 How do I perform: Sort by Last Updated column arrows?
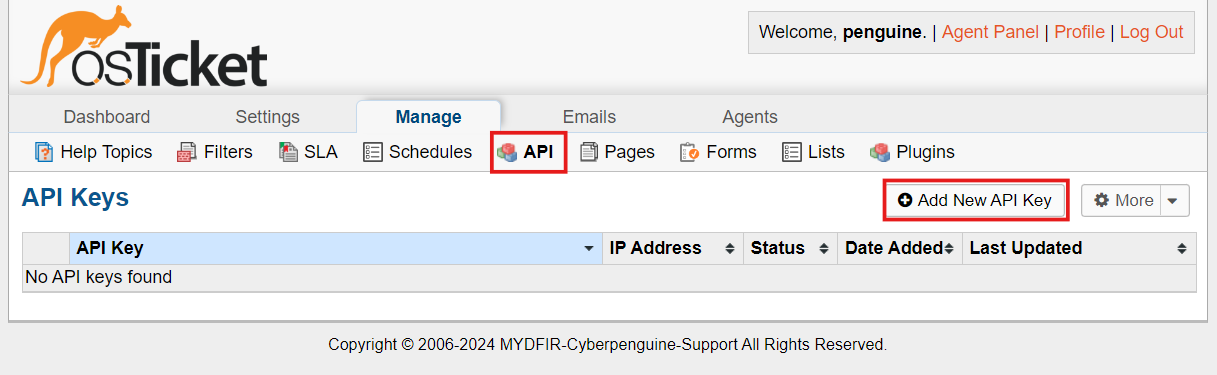1182,249
